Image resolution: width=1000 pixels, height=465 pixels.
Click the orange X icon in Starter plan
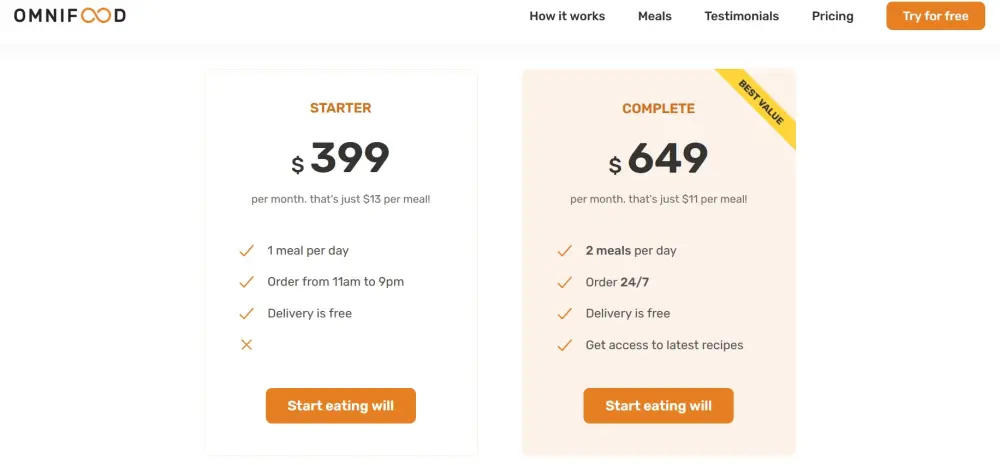click(246, 345)
